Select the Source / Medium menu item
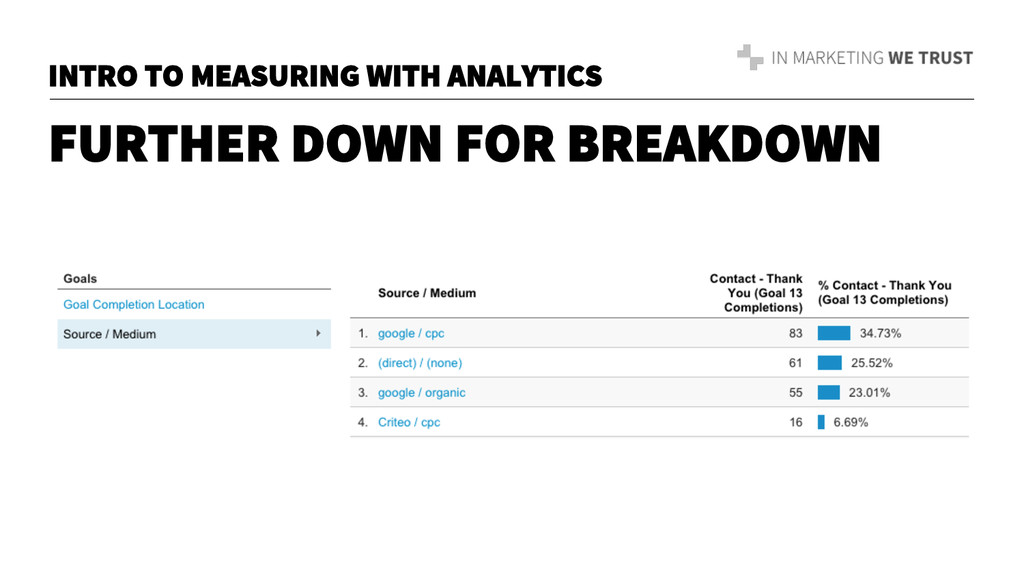 (x=110, y=334)
